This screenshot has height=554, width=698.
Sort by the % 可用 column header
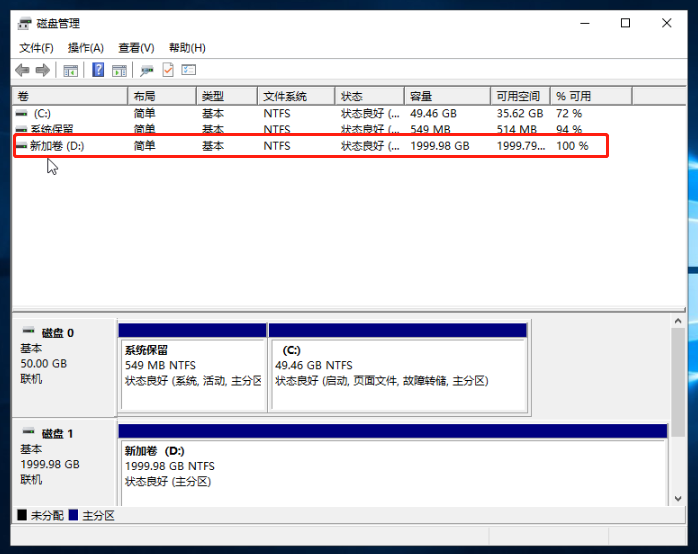coord(591,96)
